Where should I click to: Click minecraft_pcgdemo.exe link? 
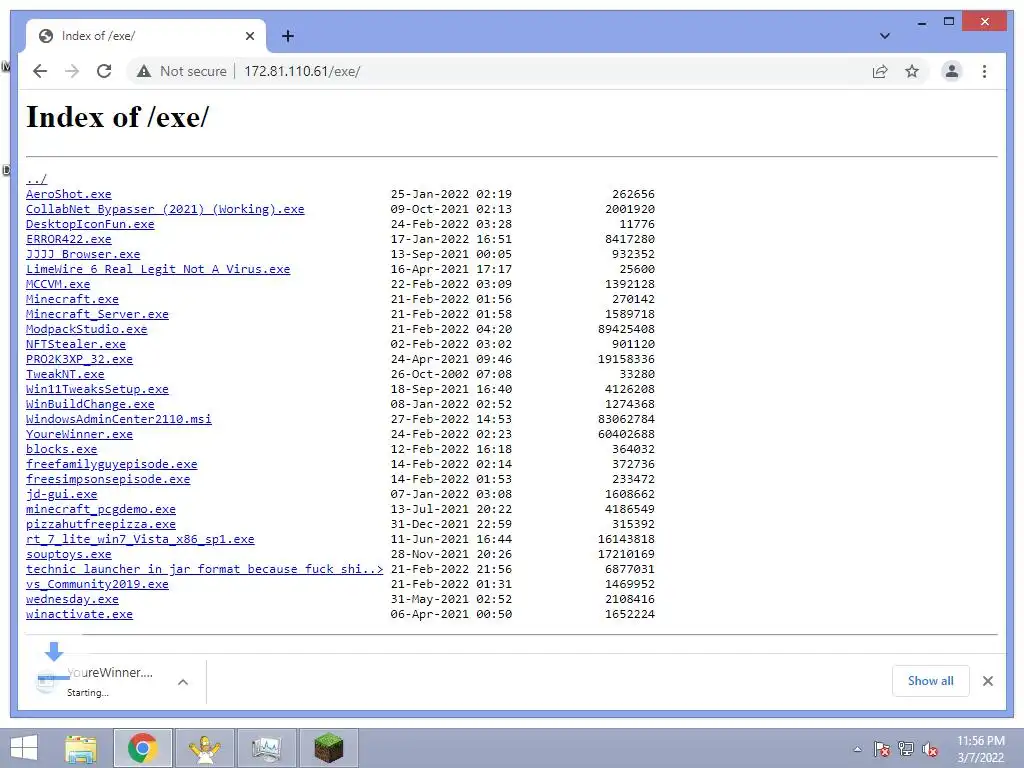pyautogui.click(x=101, y=509)
